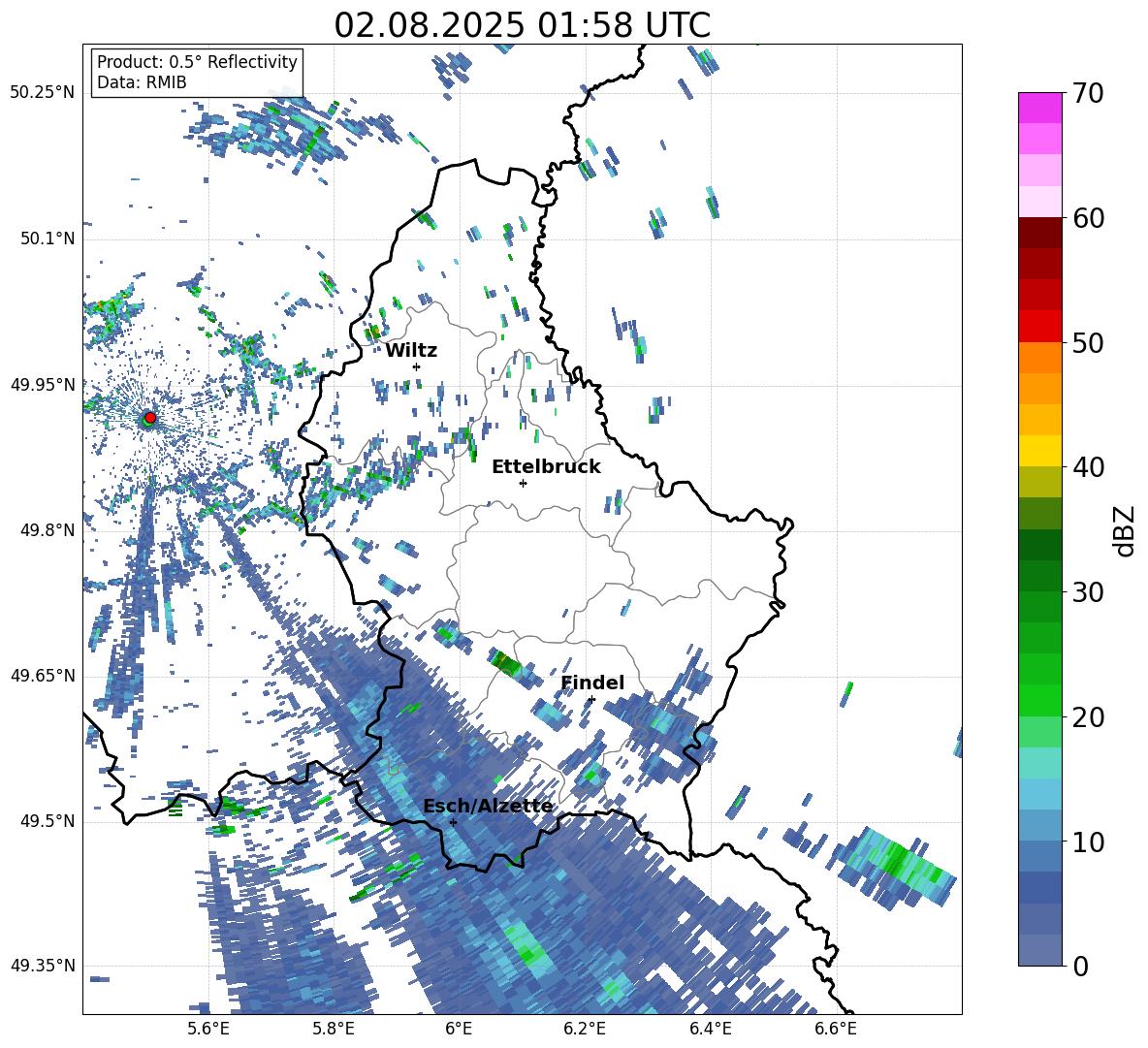Image resolution: width=1148 pixels, height=1048 pixels.
Task: Click the cross marker beside Findel
Action: tap(591, 700)
